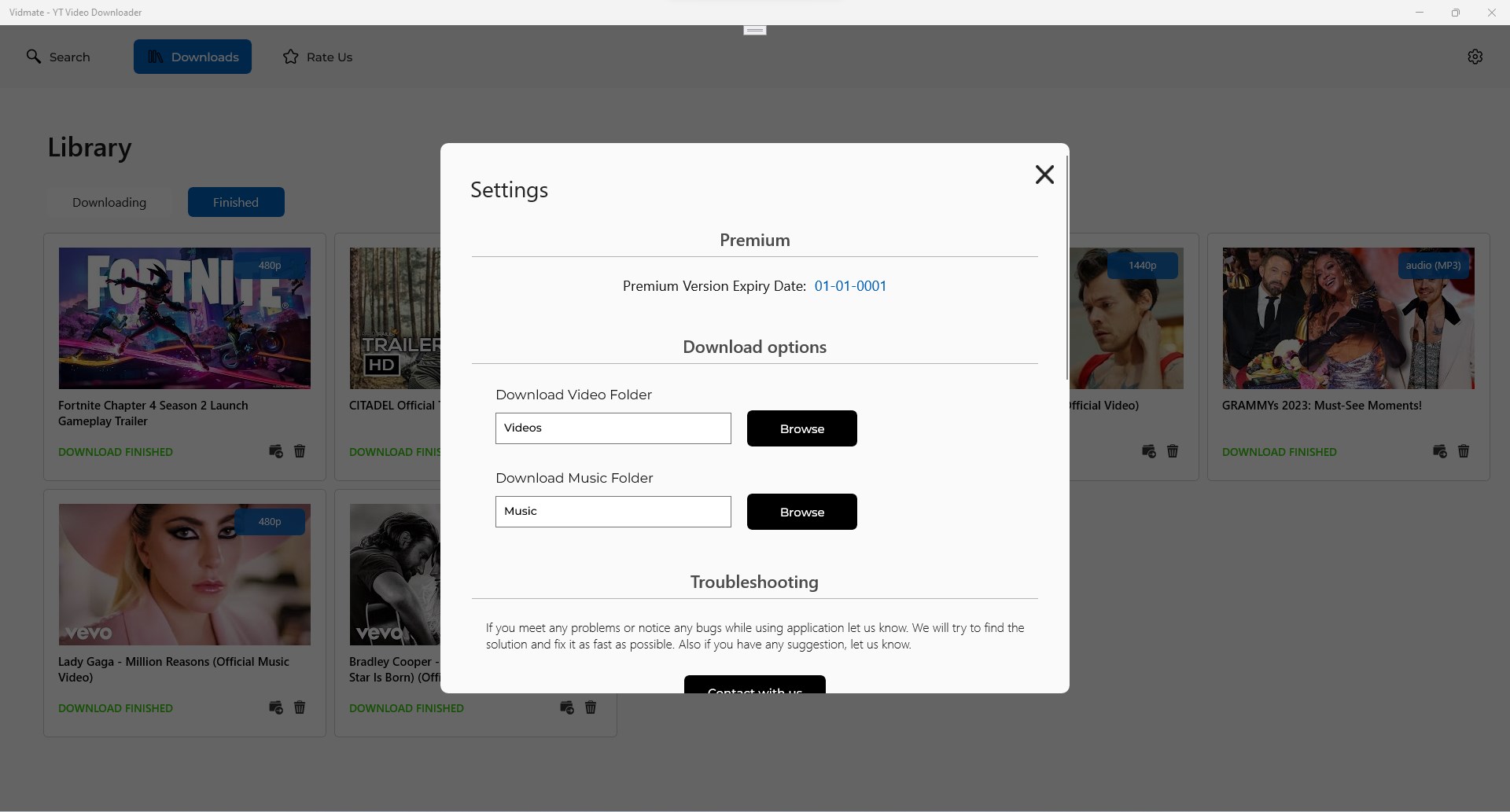Click the audio (MP3) badge on GRAMMYs

[1434, 266]
